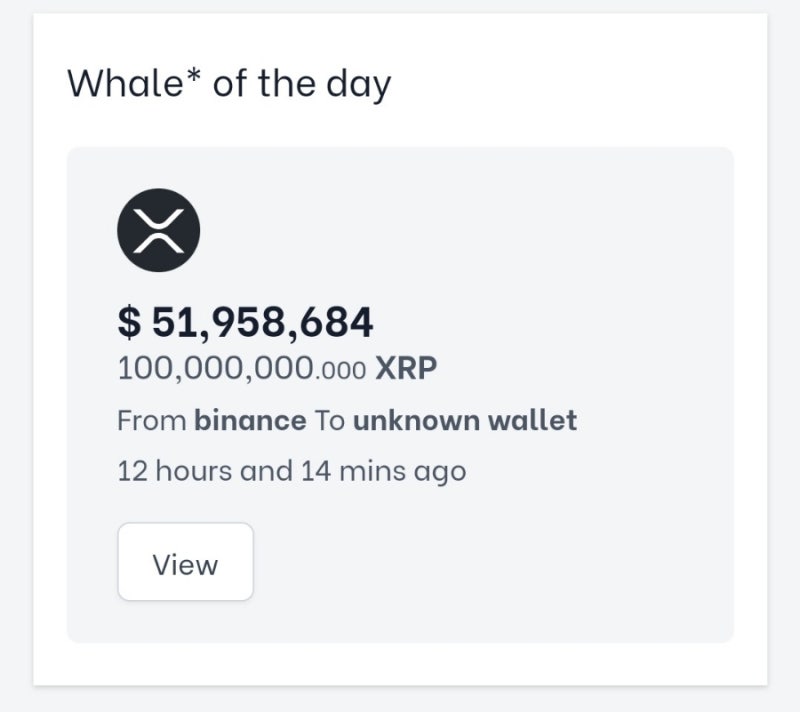Screen dimensions: 800x712
Task: Click the From label before binance
Action: pos(152,421)
